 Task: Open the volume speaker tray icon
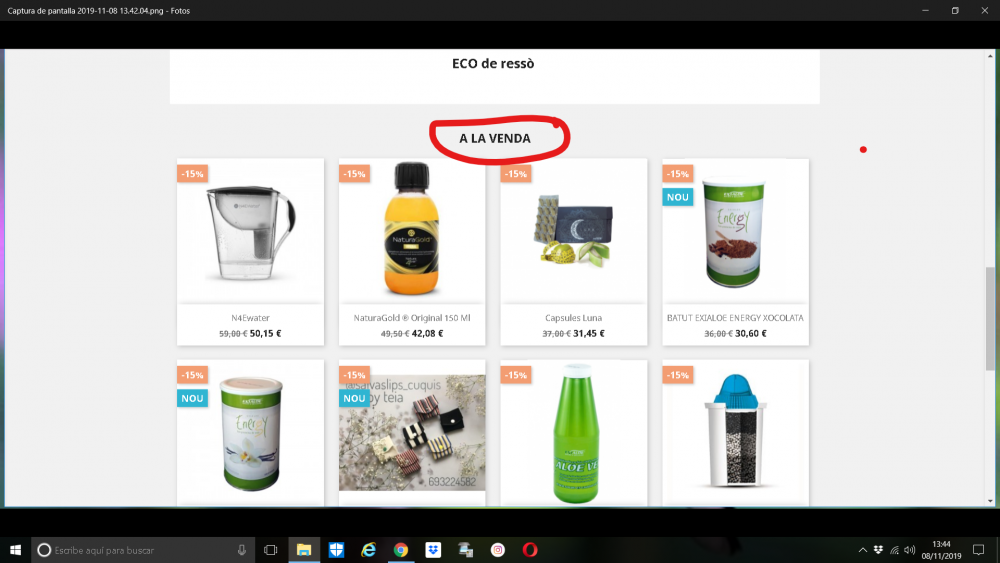tap(909, 550)
